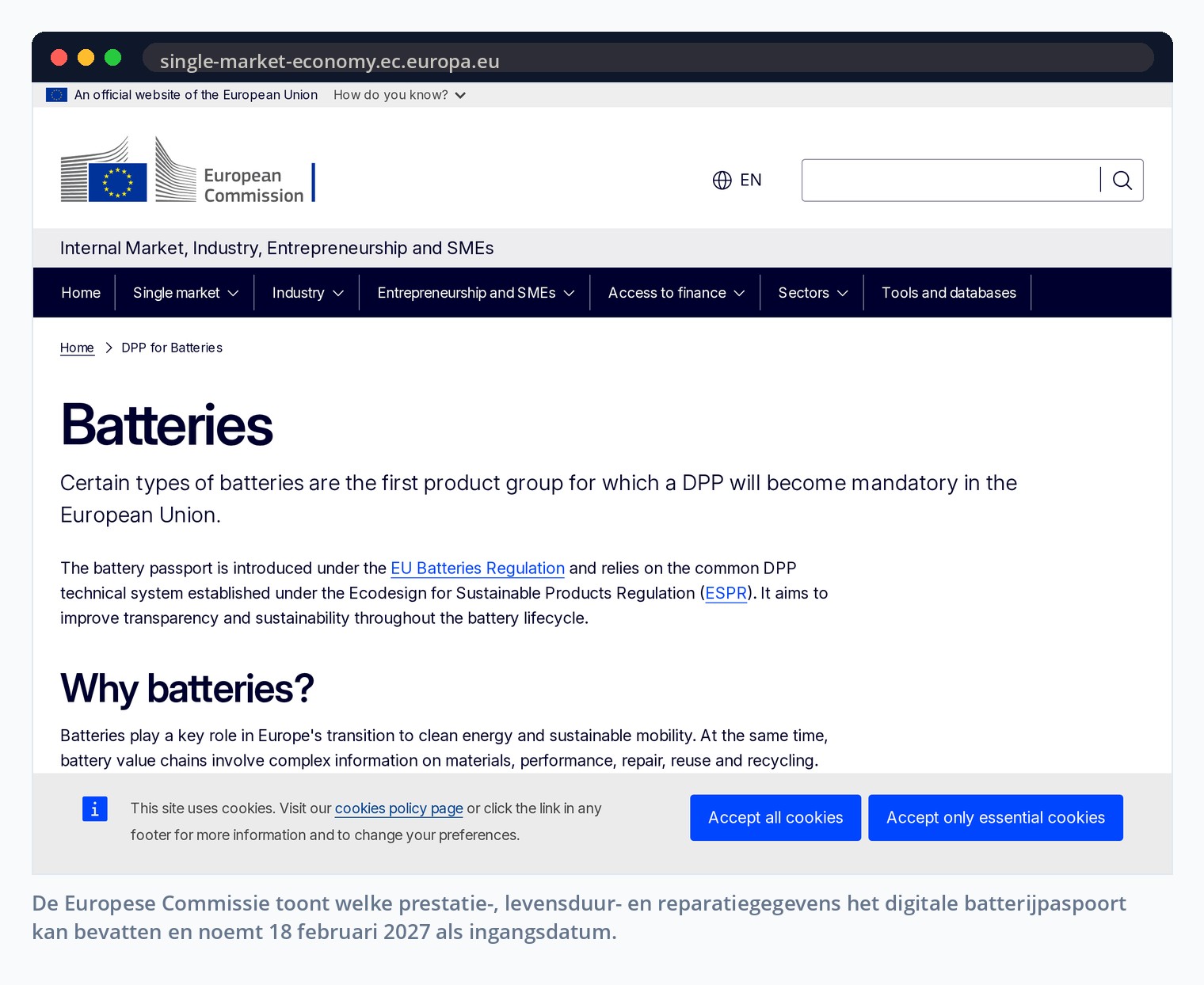Screen dimensions: 1204x985
Task: Click "DPP for Batteries" breadcrumb text
Action: tap(172, 348)
